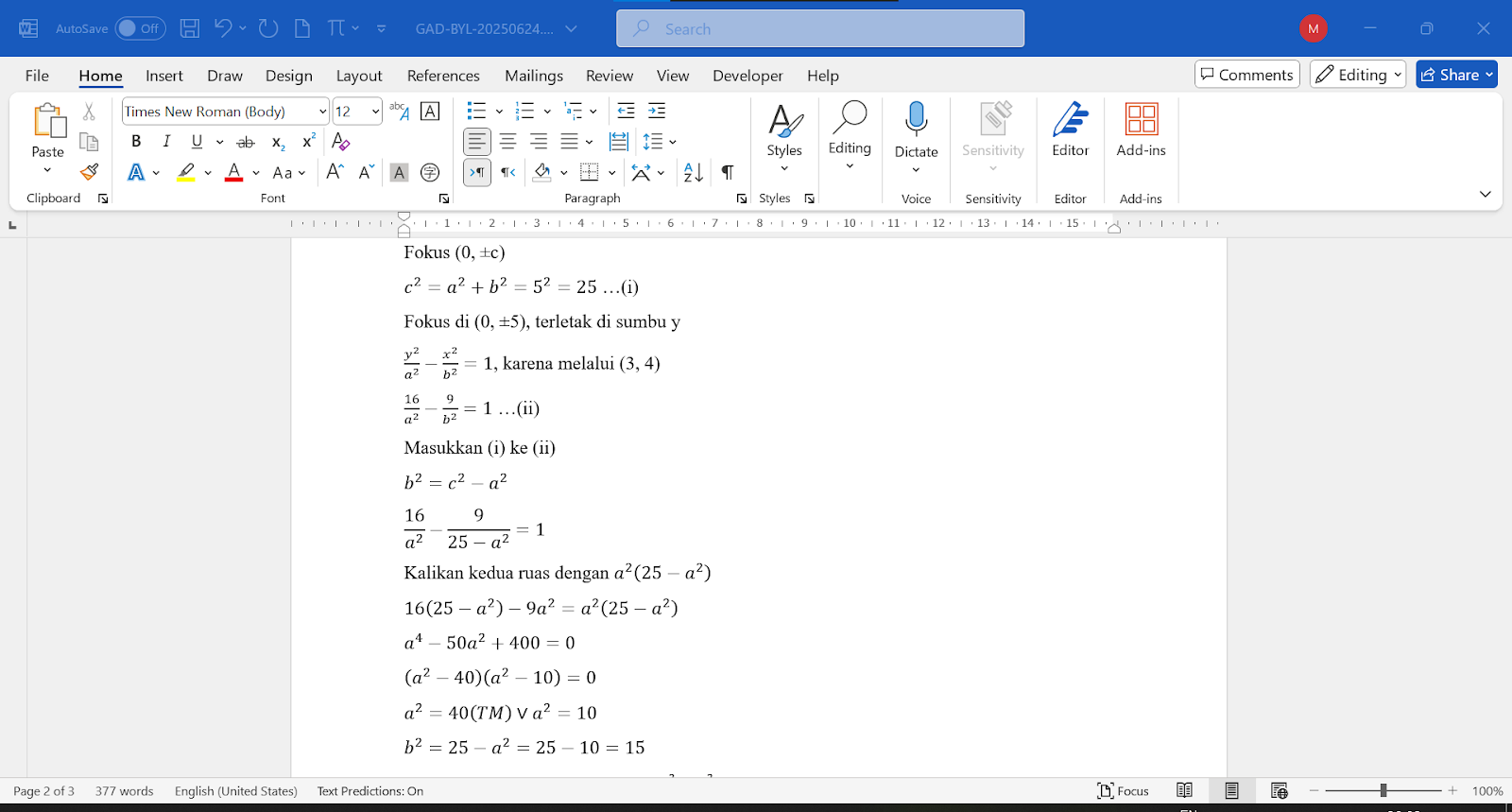Toggle Character Shading button
Viewport: 1512px width, 812px height.
[x=400, y=172]
